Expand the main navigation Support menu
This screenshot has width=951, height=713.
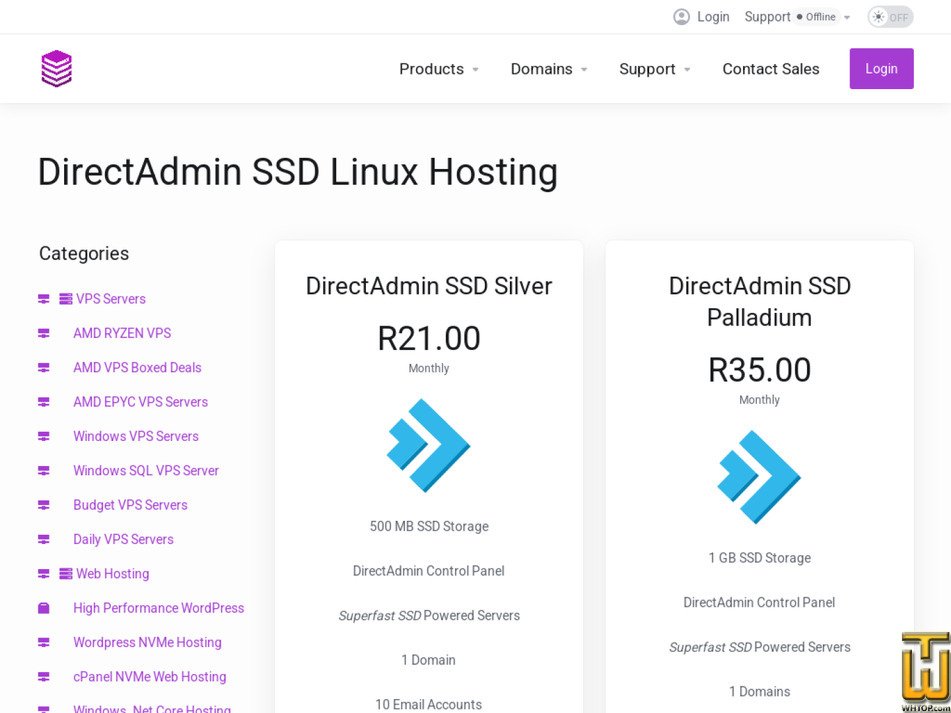tap(655, 69)
